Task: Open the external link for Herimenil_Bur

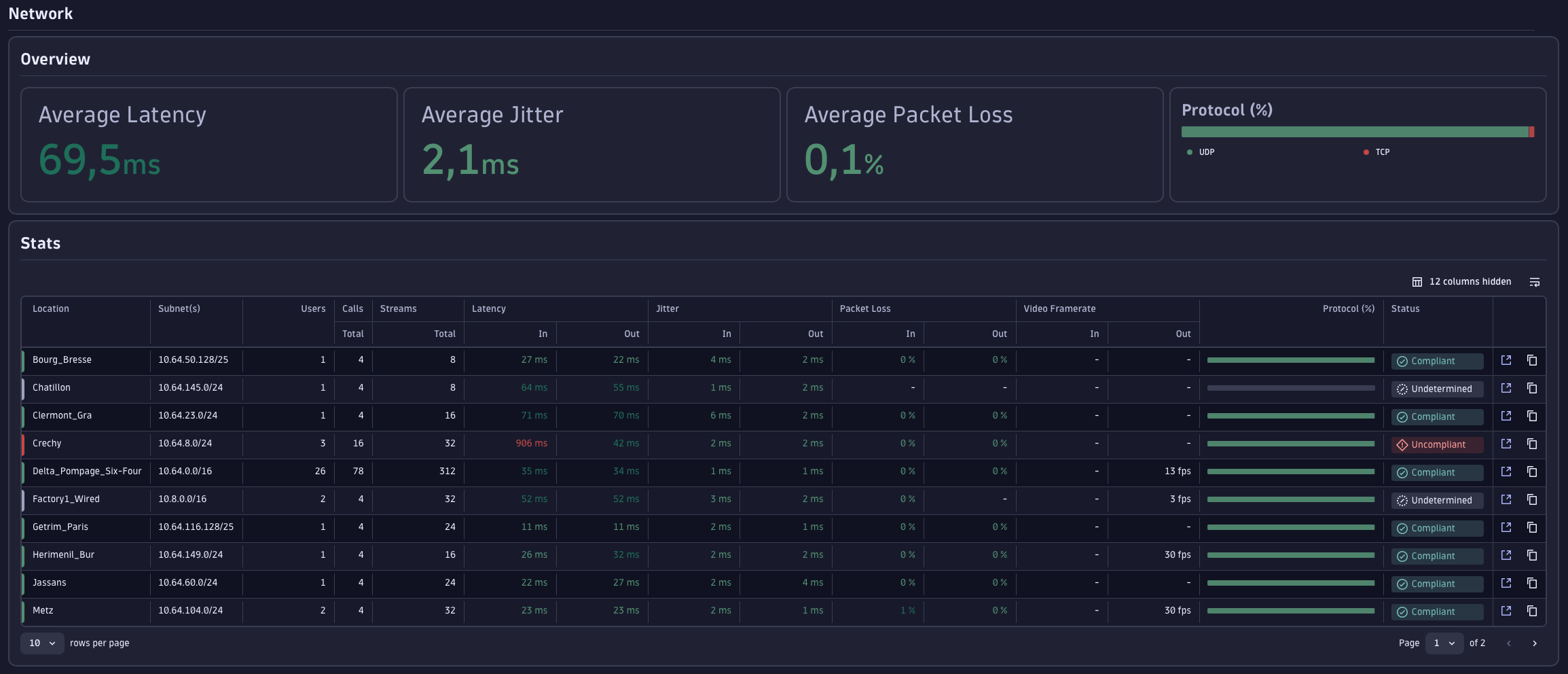Action: point(1506,555)
